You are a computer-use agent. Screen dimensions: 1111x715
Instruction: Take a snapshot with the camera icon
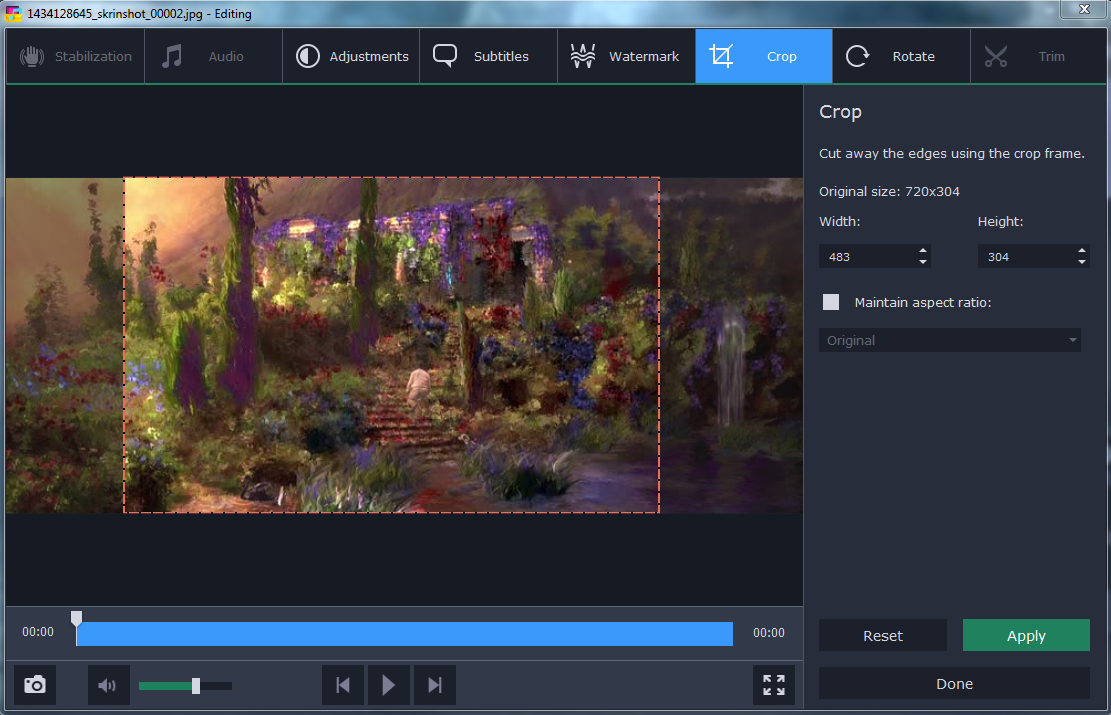35,685
